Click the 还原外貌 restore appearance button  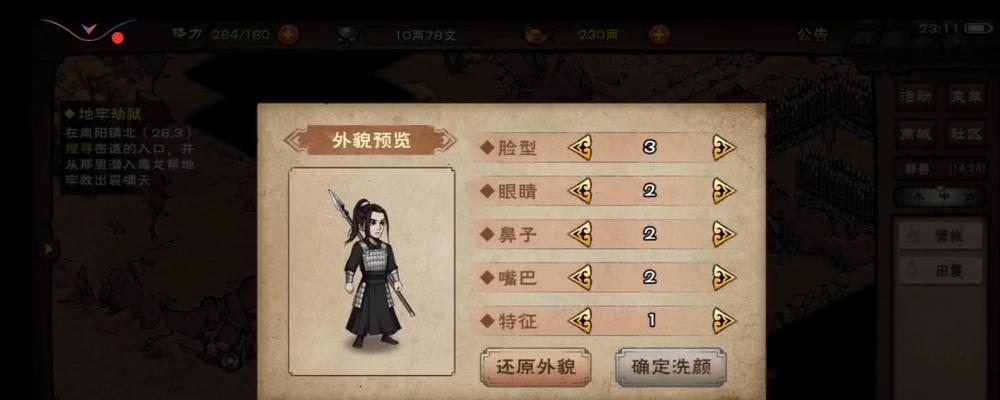536,367
